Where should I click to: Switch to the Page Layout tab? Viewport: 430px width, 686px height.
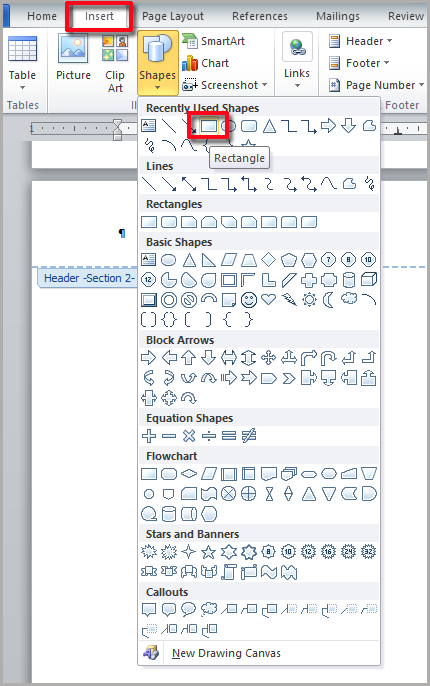[x=173, y=16]
